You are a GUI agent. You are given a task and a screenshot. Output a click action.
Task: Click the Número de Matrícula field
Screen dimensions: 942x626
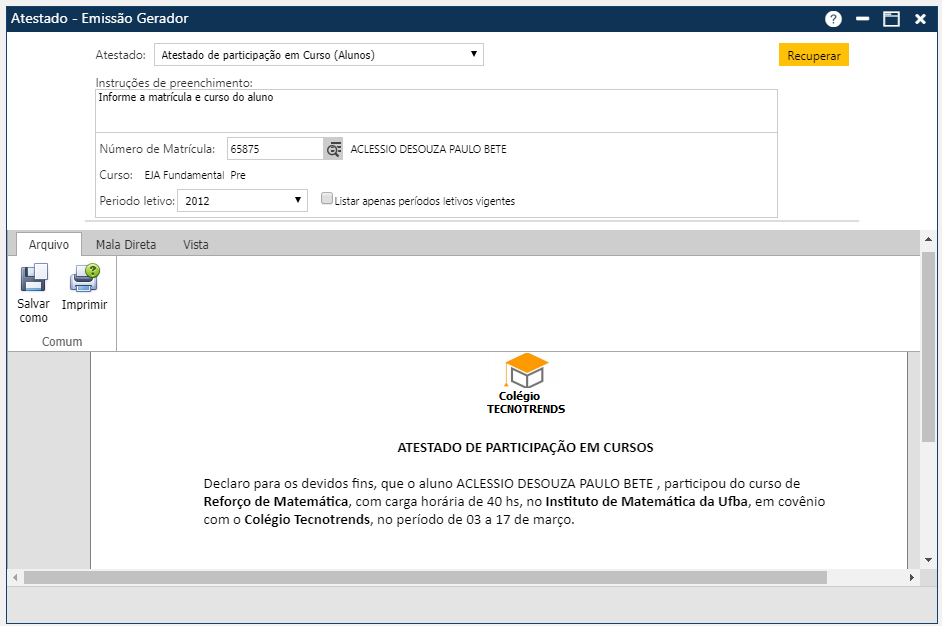274,149
